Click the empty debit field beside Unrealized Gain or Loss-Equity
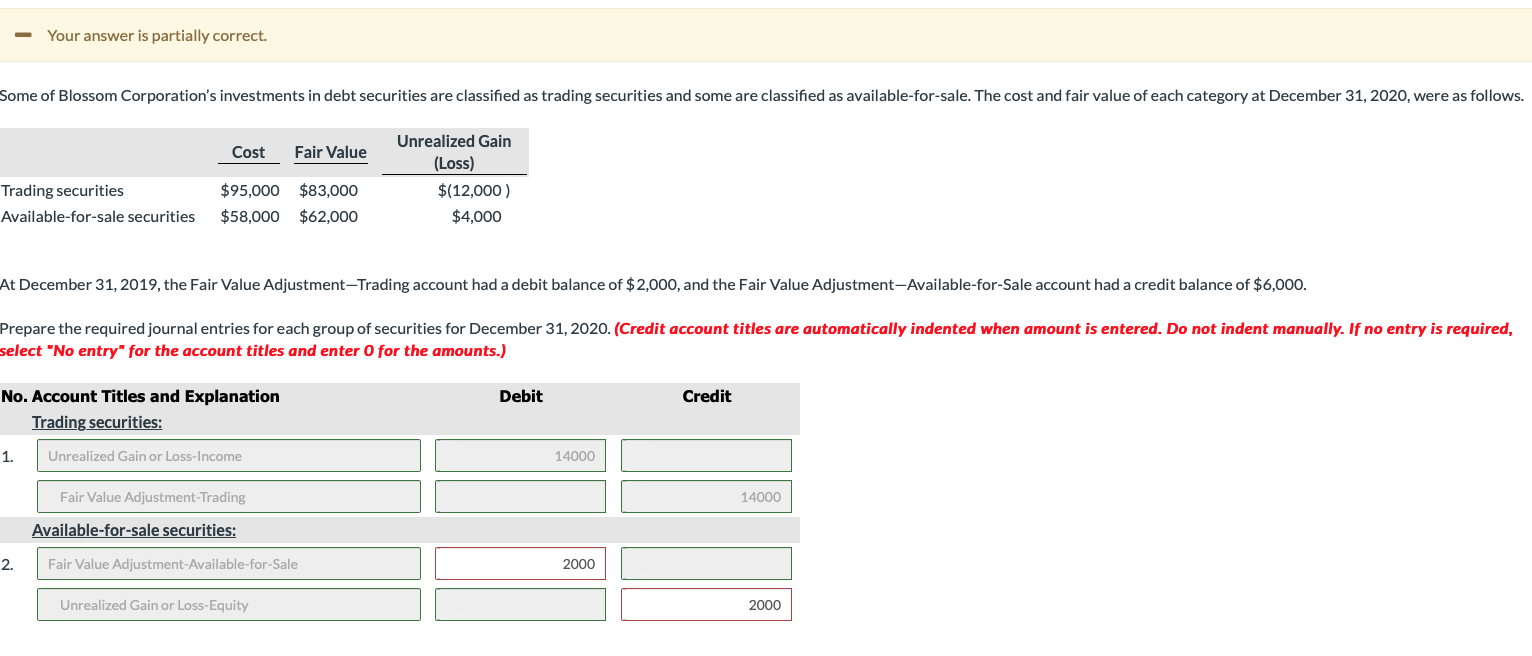 click(x=519, y=604)
